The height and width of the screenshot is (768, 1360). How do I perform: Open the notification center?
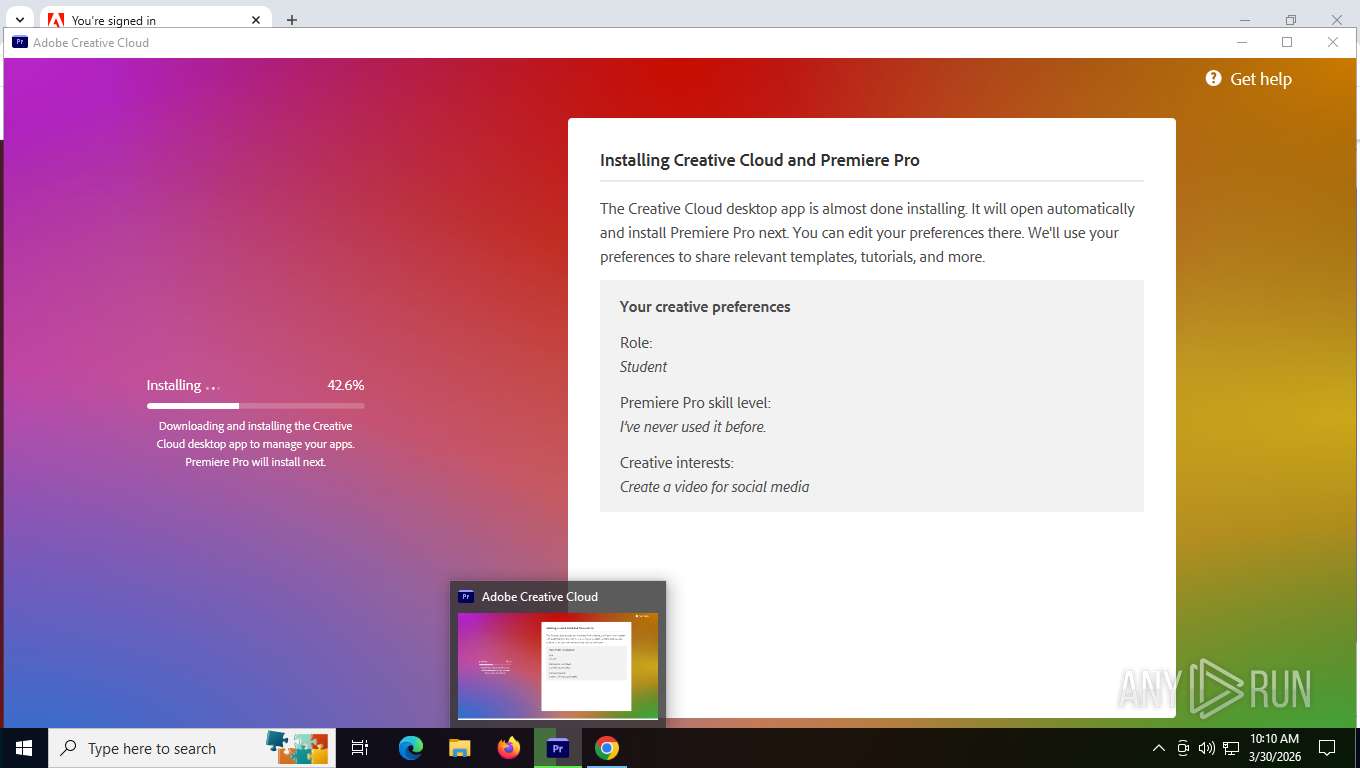pyautogui.click(x=1327, y=748)
